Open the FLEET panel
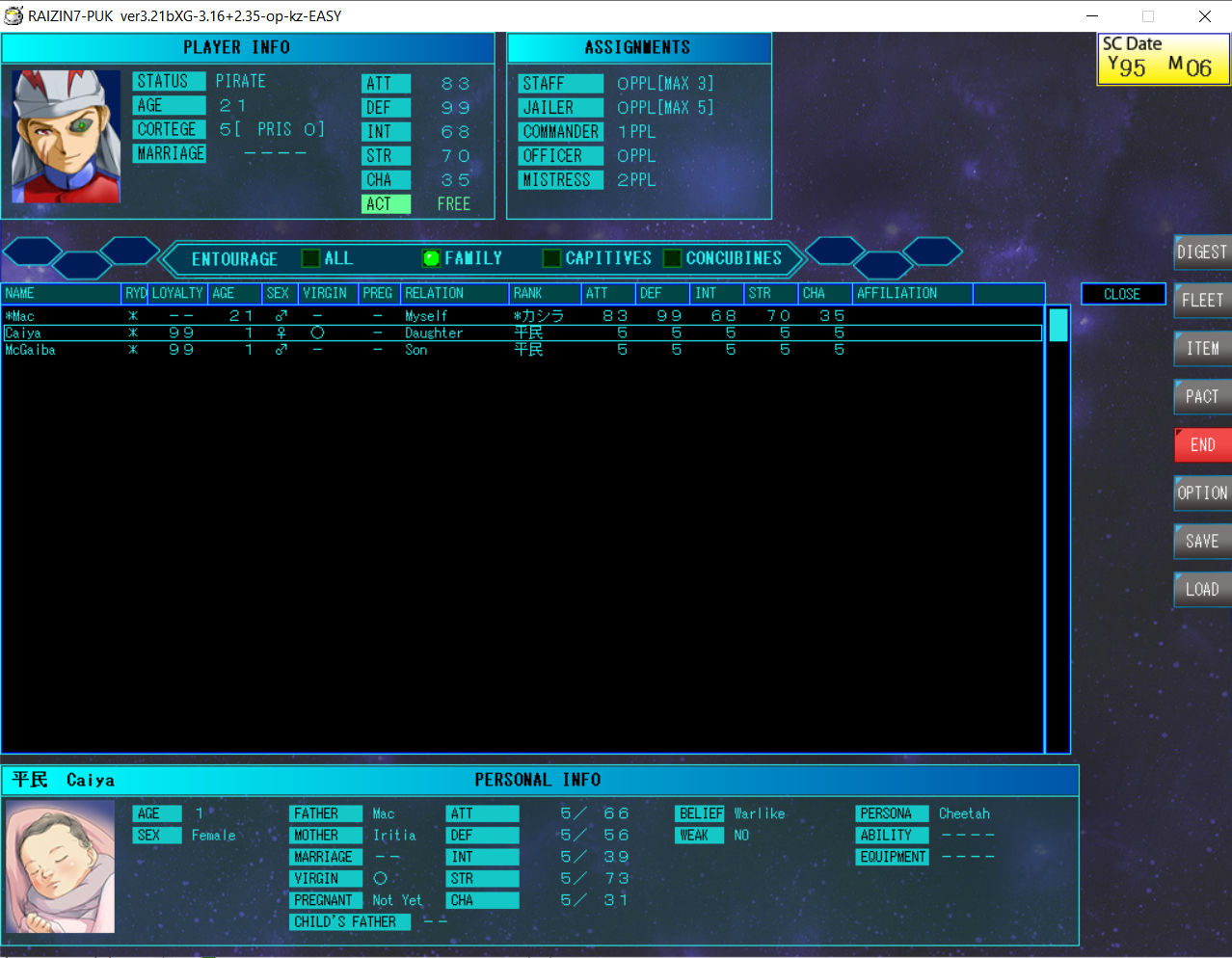The height and width of the screenshot is (958, 1232). pos(1201,301)
